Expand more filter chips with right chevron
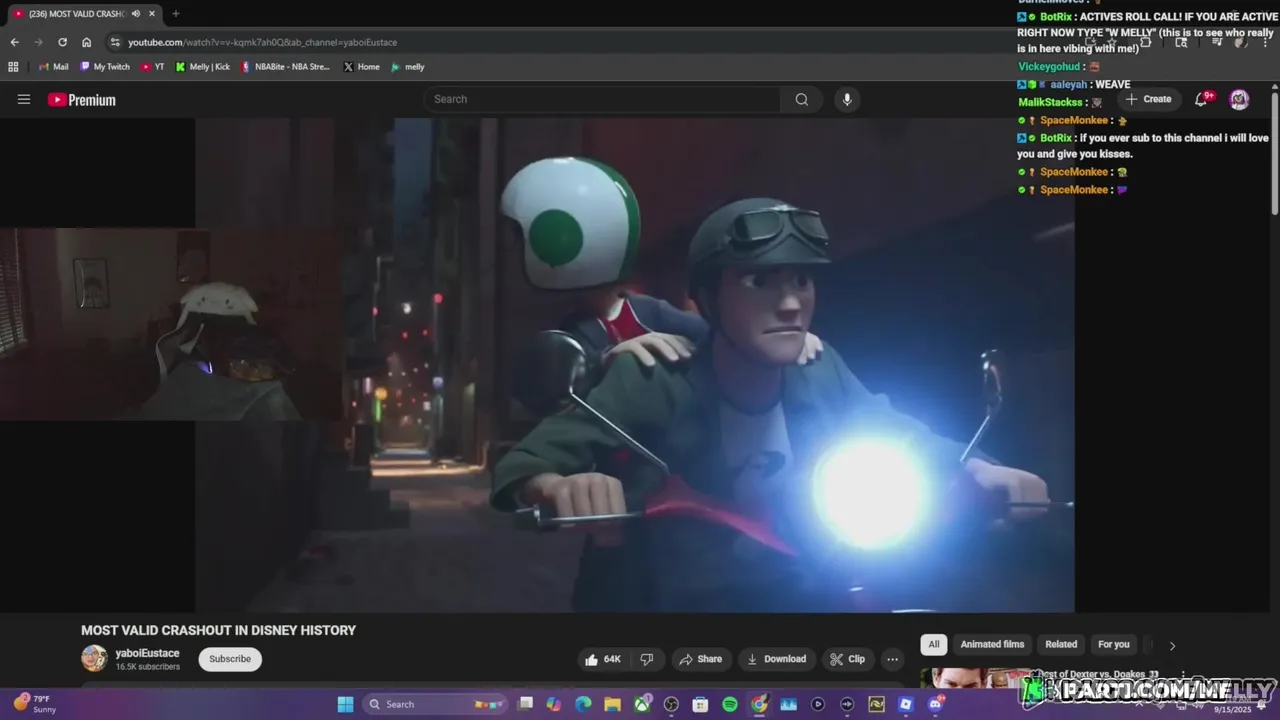Image resolution: width=1280 pixels, height=720 pixels. click(1172, 645)
